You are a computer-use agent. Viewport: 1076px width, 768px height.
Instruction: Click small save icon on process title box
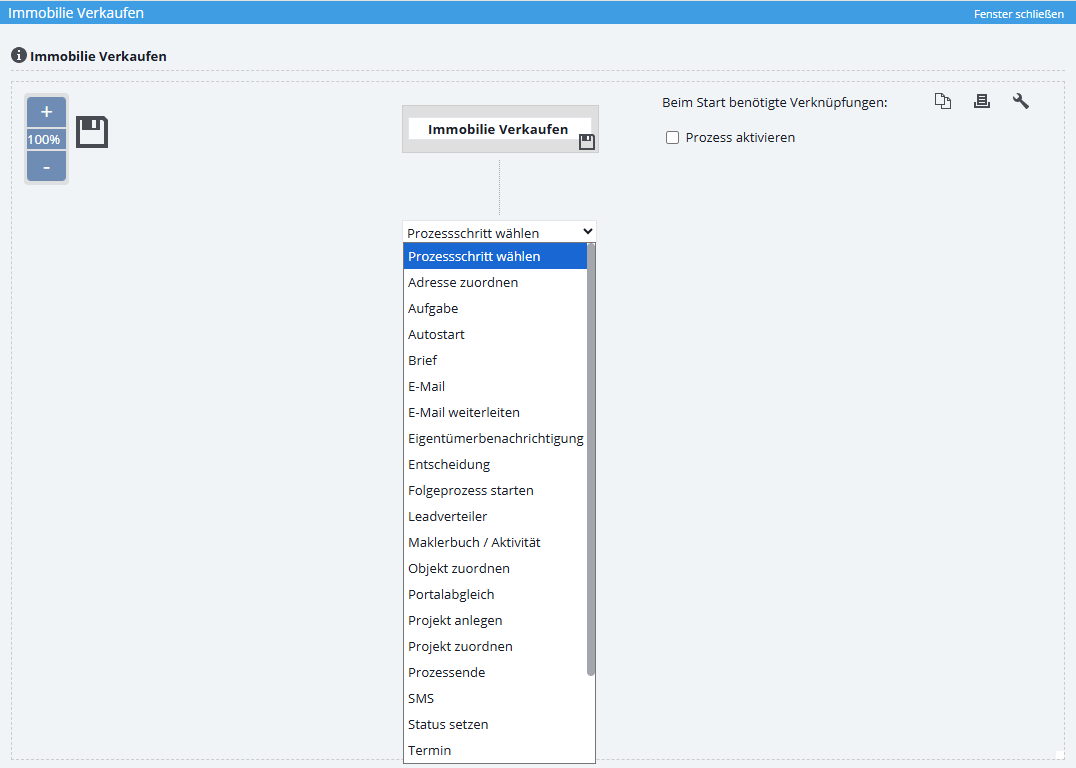pos(587,142)
